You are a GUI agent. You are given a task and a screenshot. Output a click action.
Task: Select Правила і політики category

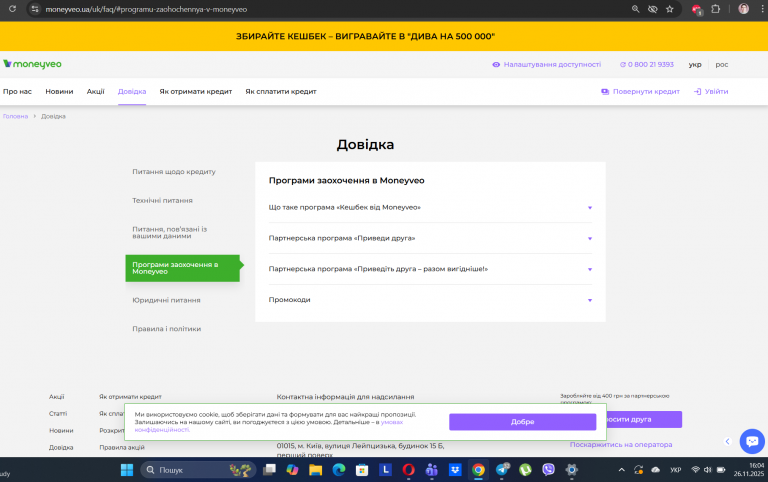tap(167, 329)
